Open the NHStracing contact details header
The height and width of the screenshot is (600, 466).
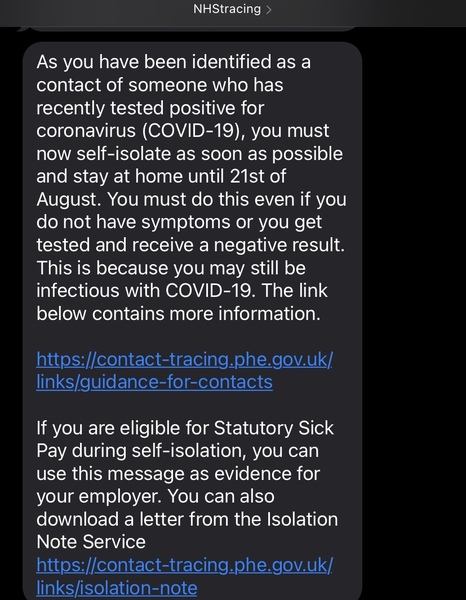click(x=232, y=9)
